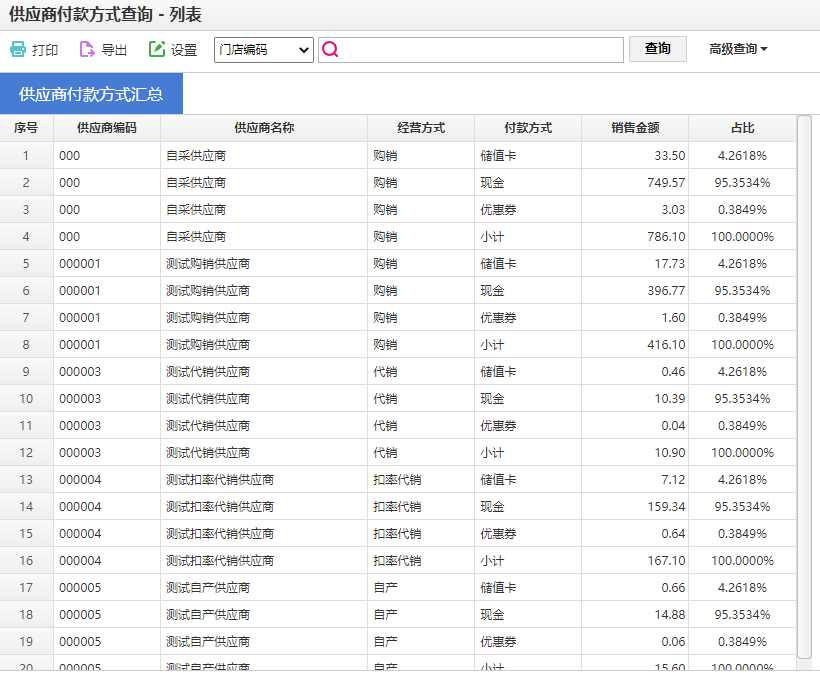820x687 pixels.
Task: Click the 占比 column header
Action: click(x=742, y=127)
